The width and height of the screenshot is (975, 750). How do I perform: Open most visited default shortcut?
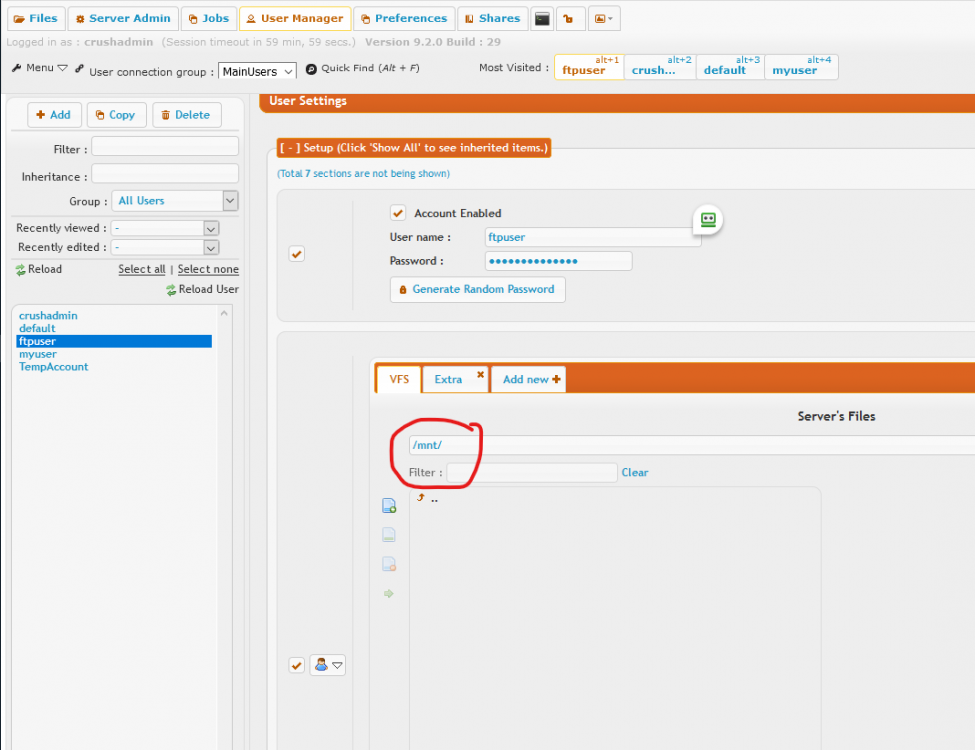(x=731, y=67)
